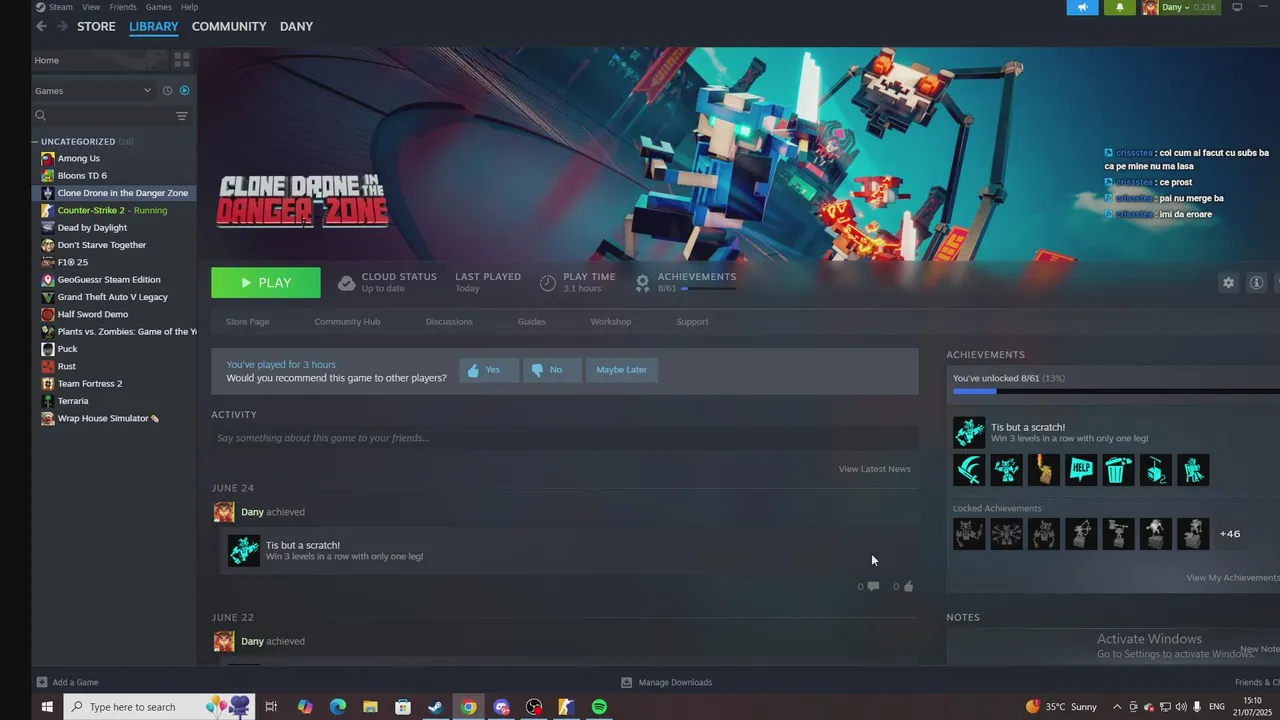
Task: Open Spotify from the taskbar
Action: pos(599,707)
